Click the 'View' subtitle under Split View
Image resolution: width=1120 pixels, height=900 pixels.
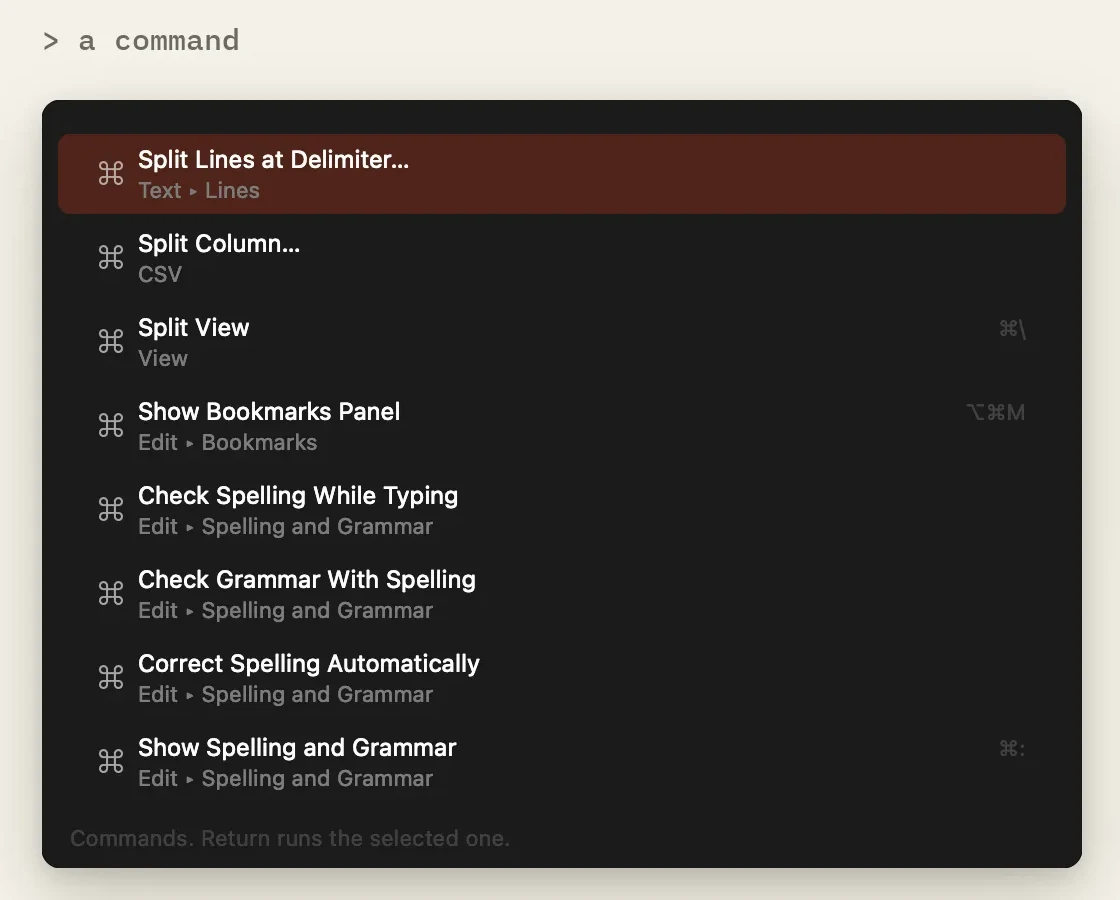[x=163, y=359]
